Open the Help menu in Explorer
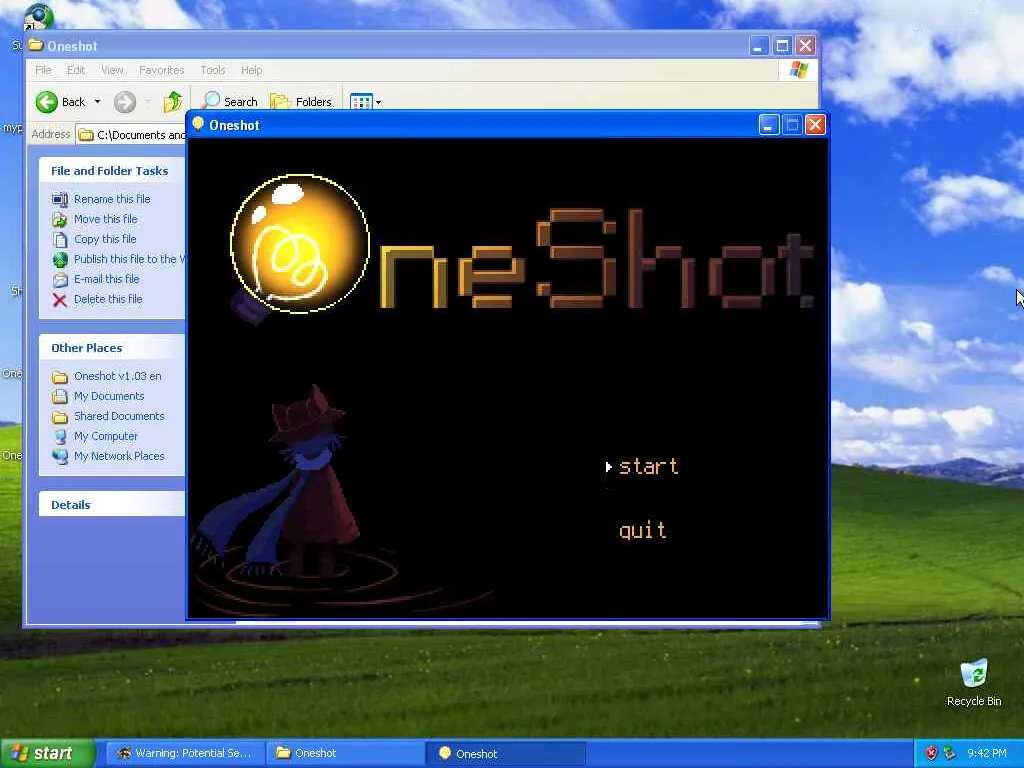 (x=251, y=70)
